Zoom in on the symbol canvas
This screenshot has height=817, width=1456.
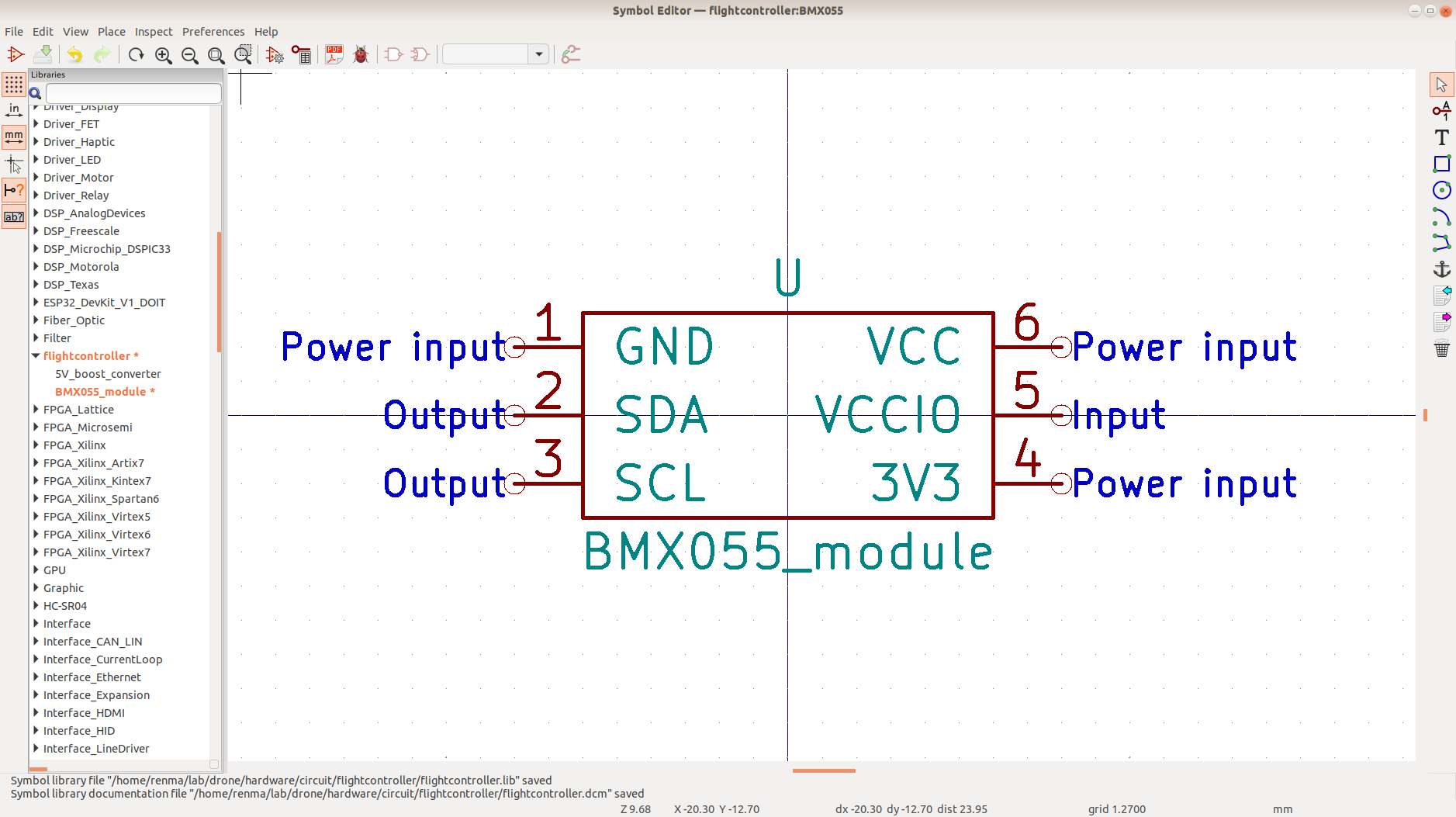163,54
